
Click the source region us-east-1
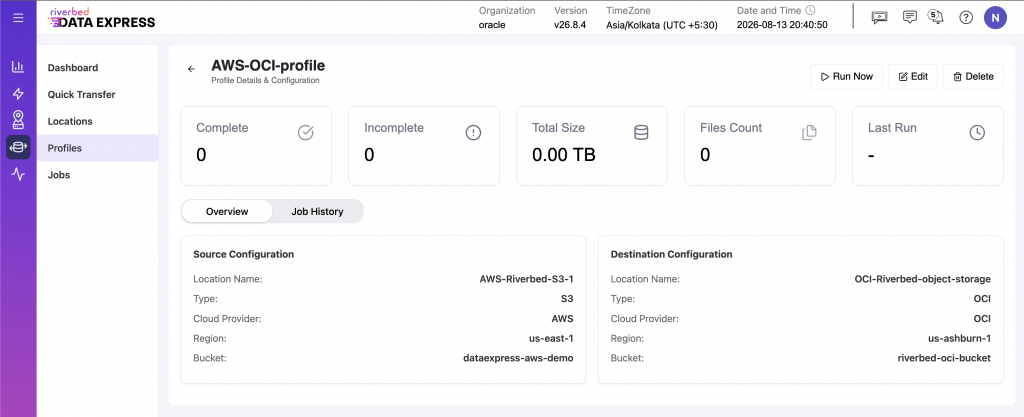[551, 339]
